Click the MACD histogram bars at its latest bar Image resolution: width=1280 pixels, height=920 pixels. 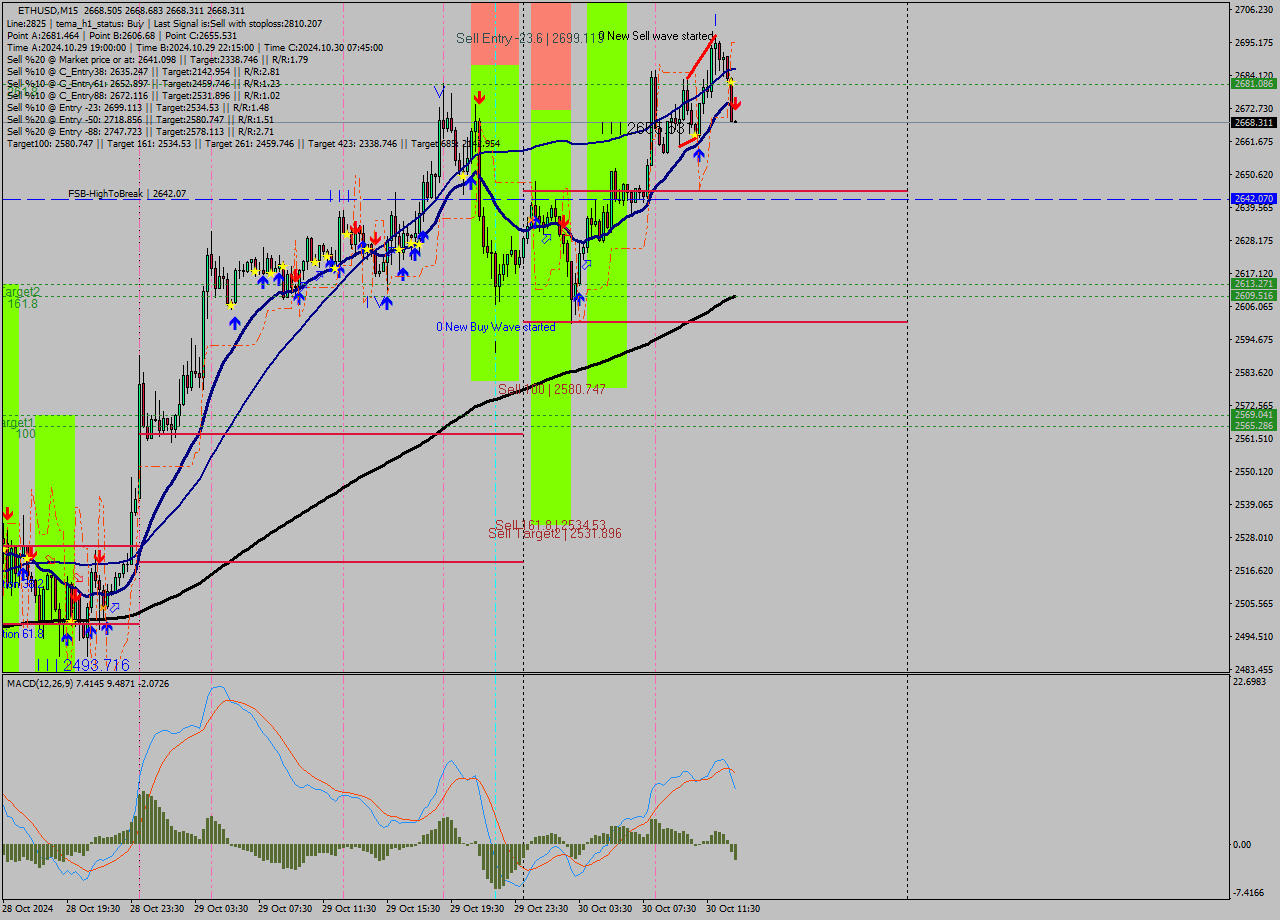point(735,851)
